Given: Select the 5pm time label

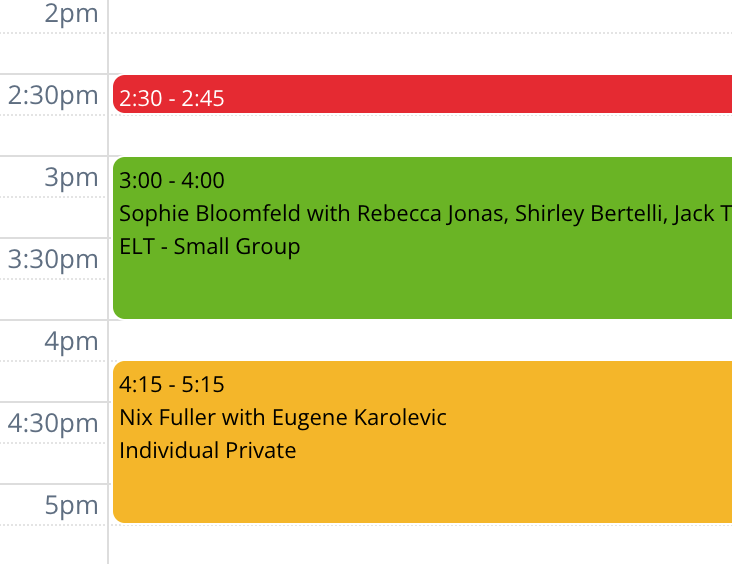Looking at the screenshot, I should (71, 506).
